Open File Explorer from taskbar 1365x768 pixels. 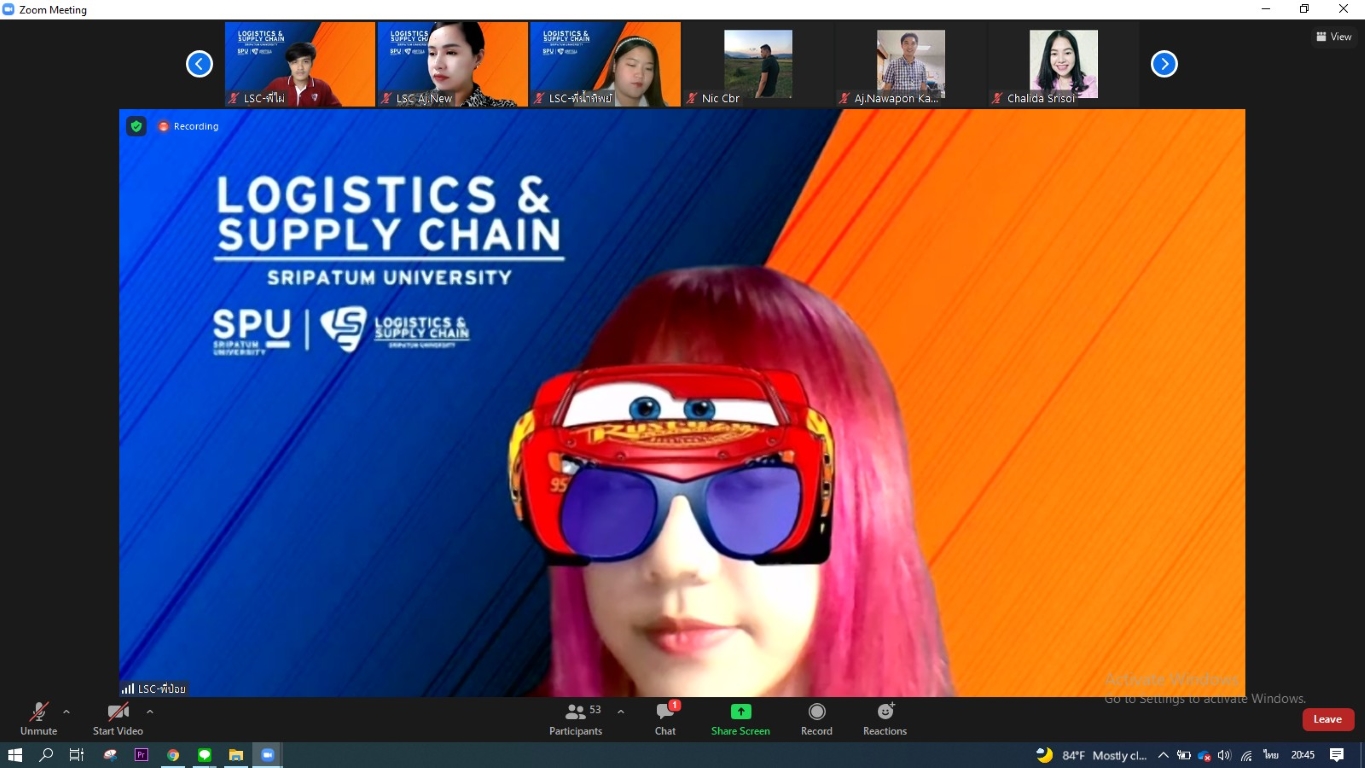pos(236,755)
